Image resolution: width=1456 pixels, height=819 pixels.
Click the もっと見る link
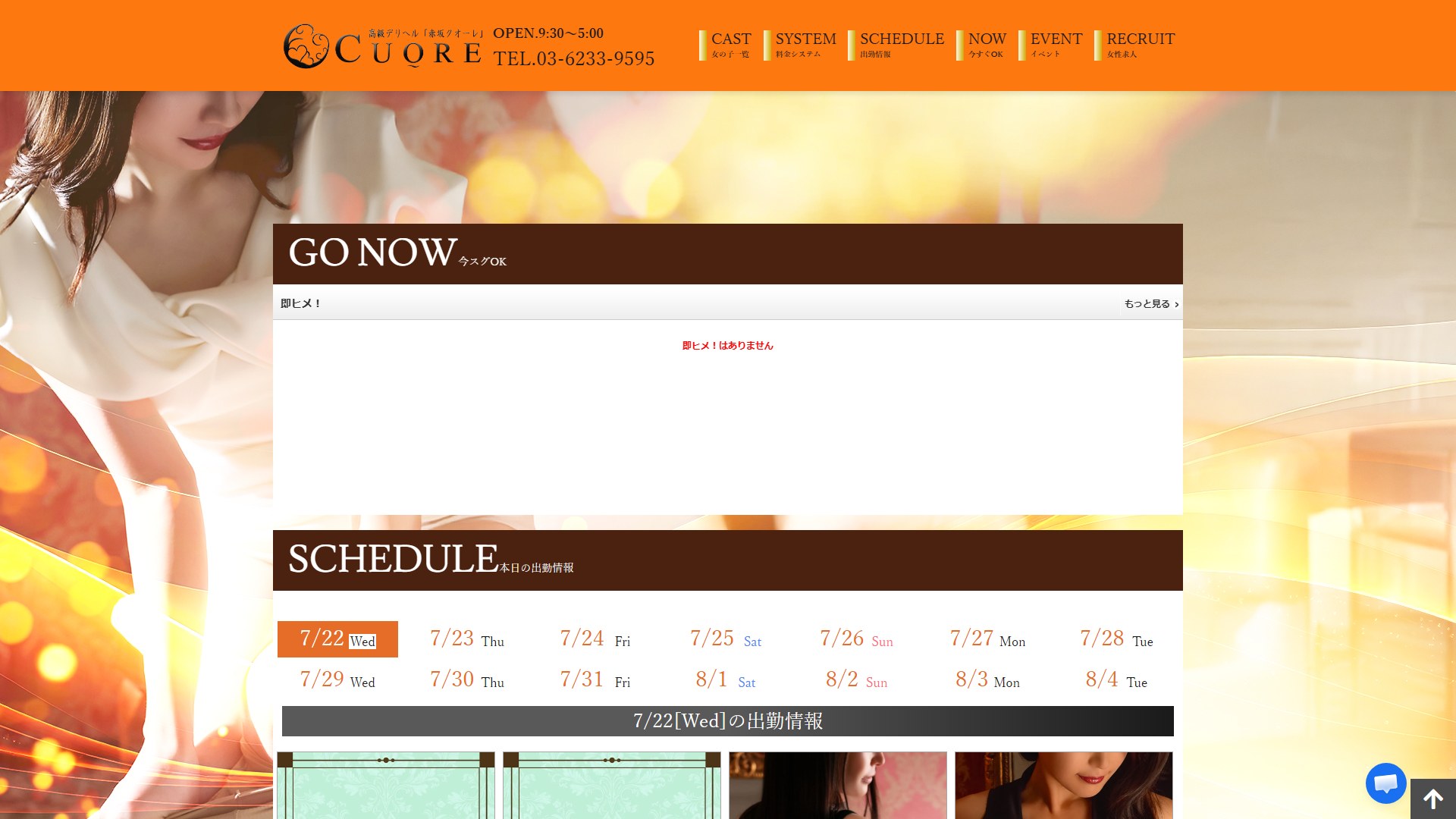click(1151, 303)
